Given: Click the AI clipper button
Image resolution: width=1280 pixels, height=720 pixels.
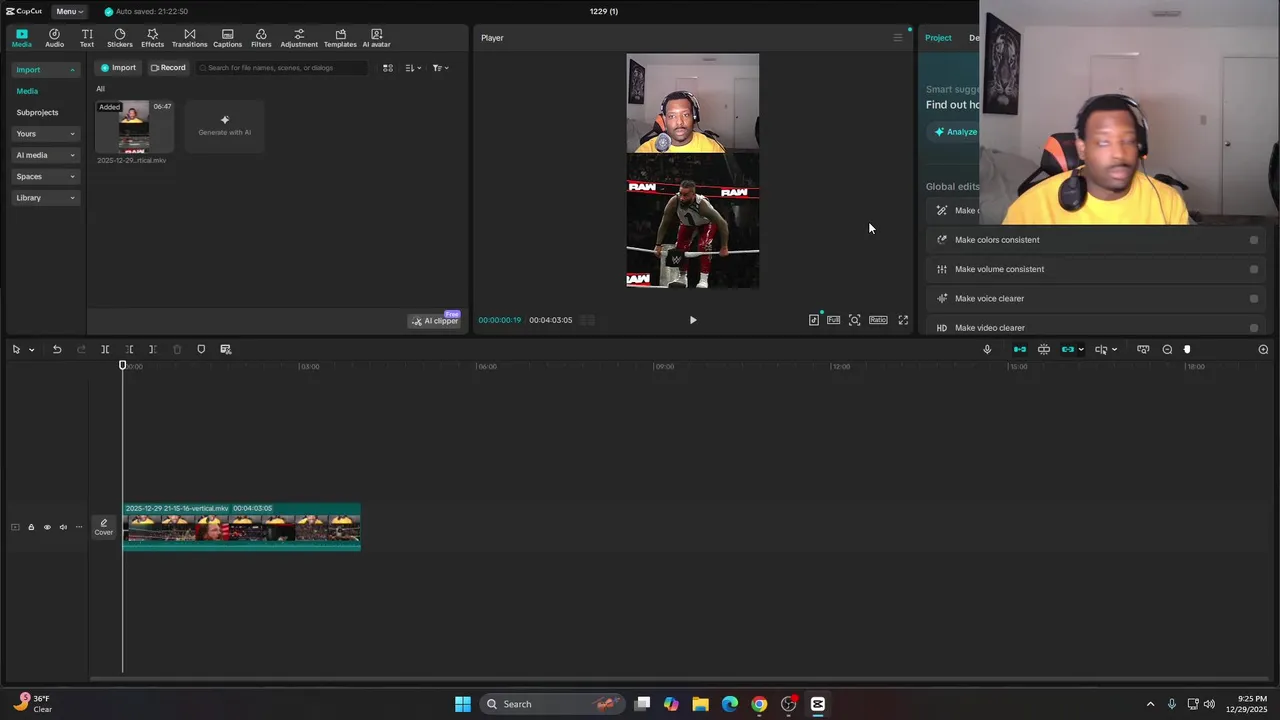Looking at the screenshot, I should [435, 320].
